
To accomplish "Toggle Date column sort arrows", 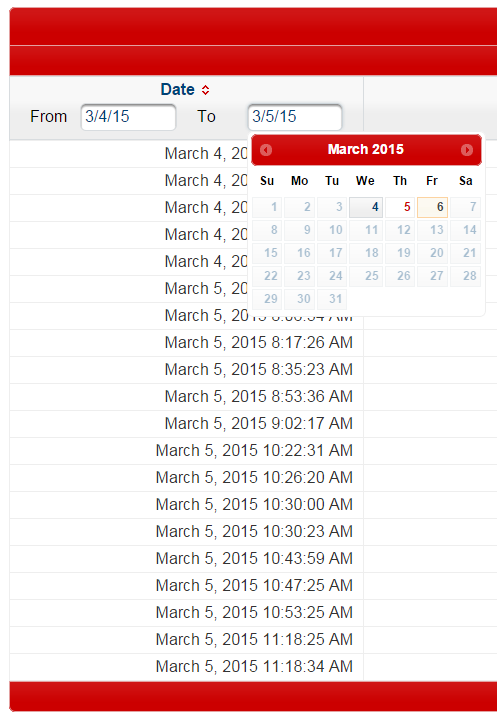I will pyautogui.click(x=206, y=90).
